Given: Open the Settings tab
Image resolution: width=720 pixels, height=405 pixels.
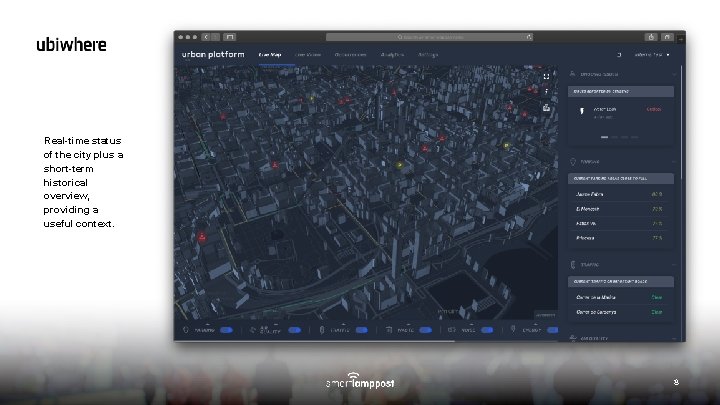Looking at the screenshot, I should (x=428, y=55).
